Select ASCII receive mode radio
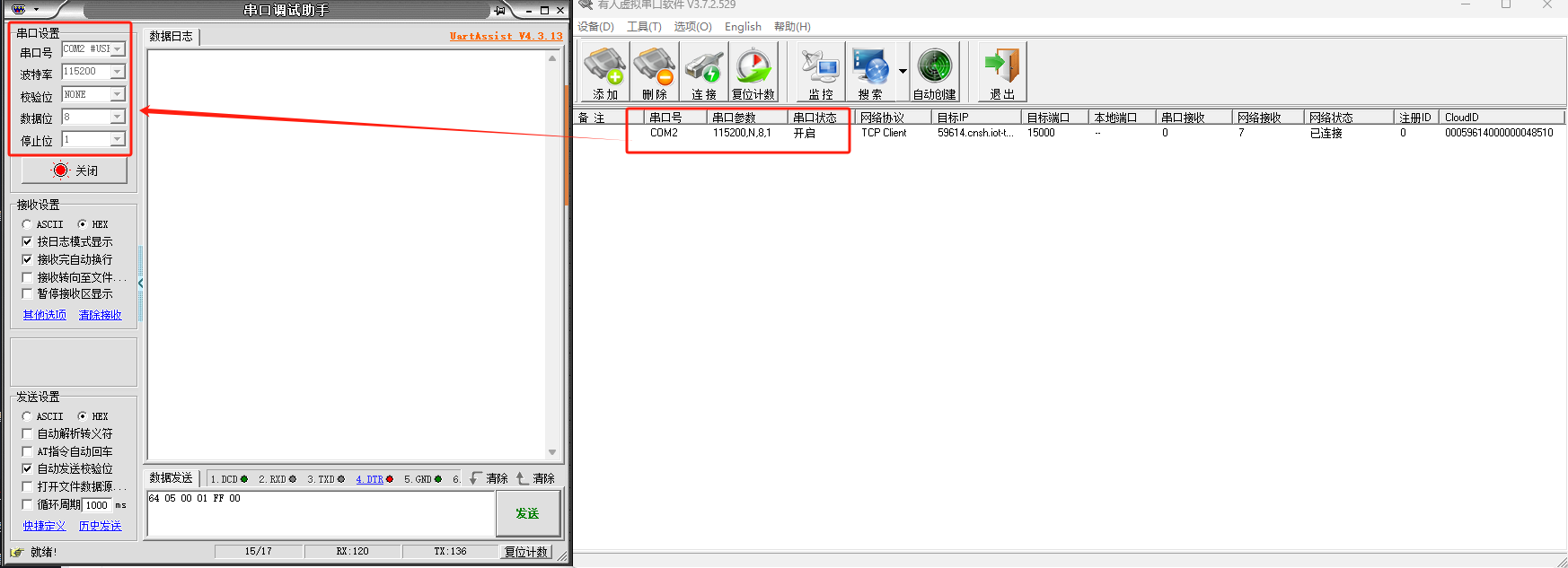The image size is (1568, 568). pos(27,224)
